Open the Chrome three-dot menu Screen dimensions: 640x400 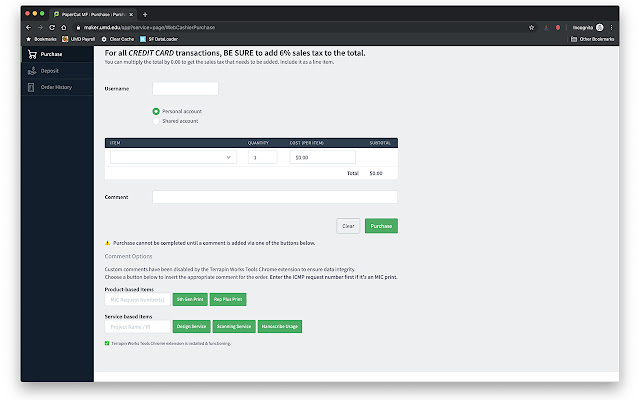coord(611,27)
